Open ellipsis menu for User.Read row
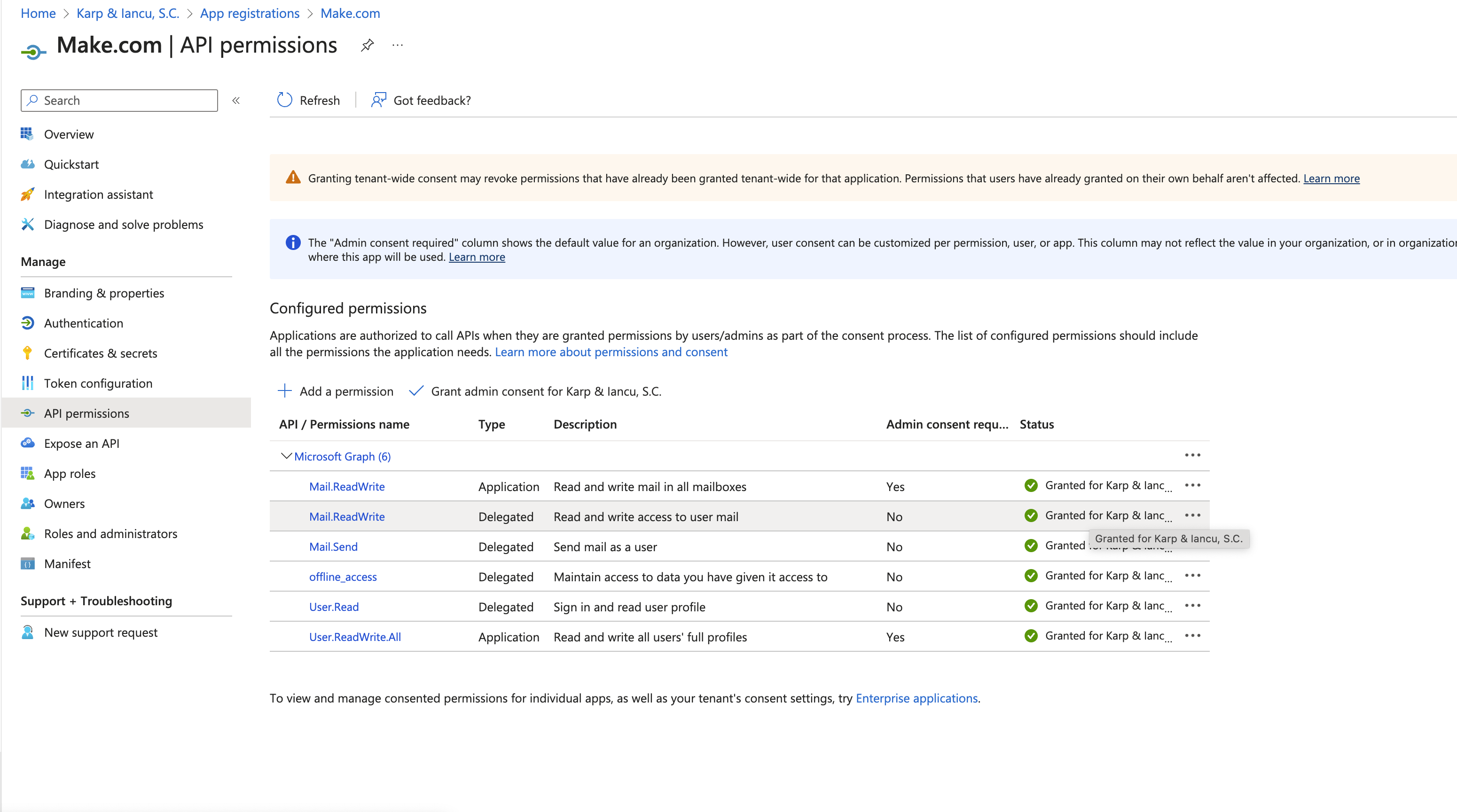Image resolution: width=1457 pixels, height=812 pixels. (1192, 605)
